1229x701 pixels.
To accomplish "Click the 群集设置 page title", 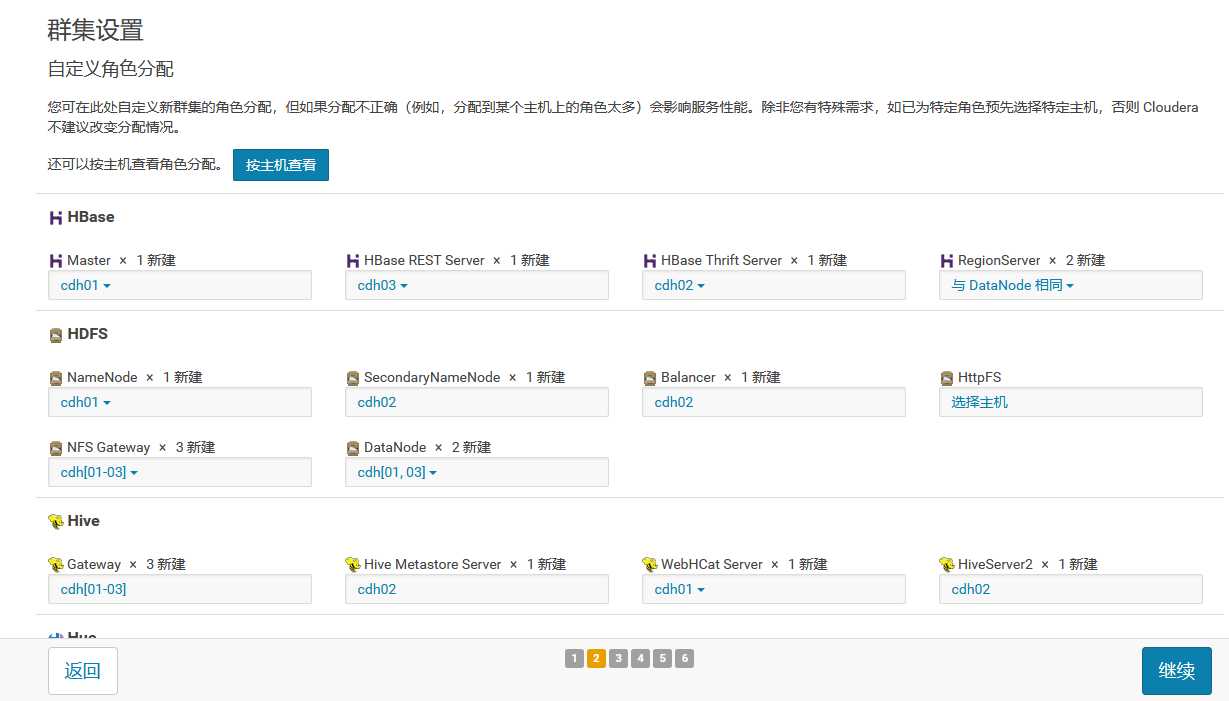I will click(x=96, y=30).
